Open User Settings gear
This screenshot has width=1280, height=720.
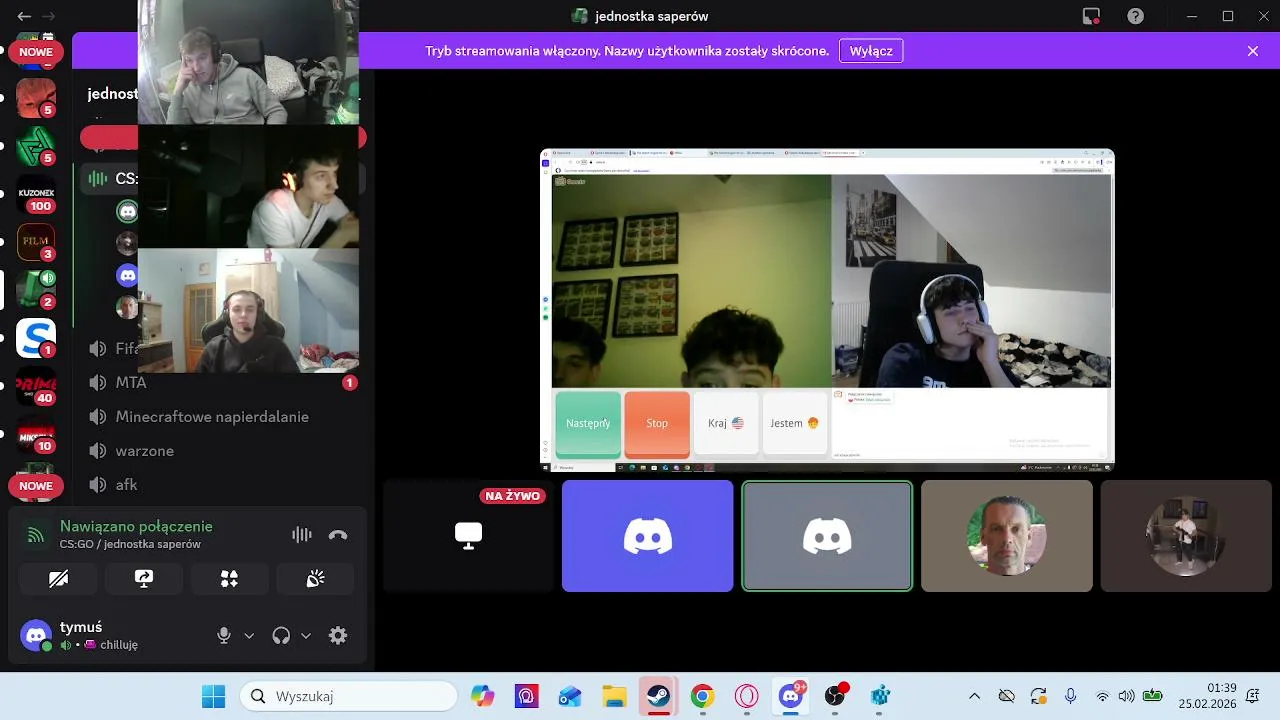click(x=338, y=635)
